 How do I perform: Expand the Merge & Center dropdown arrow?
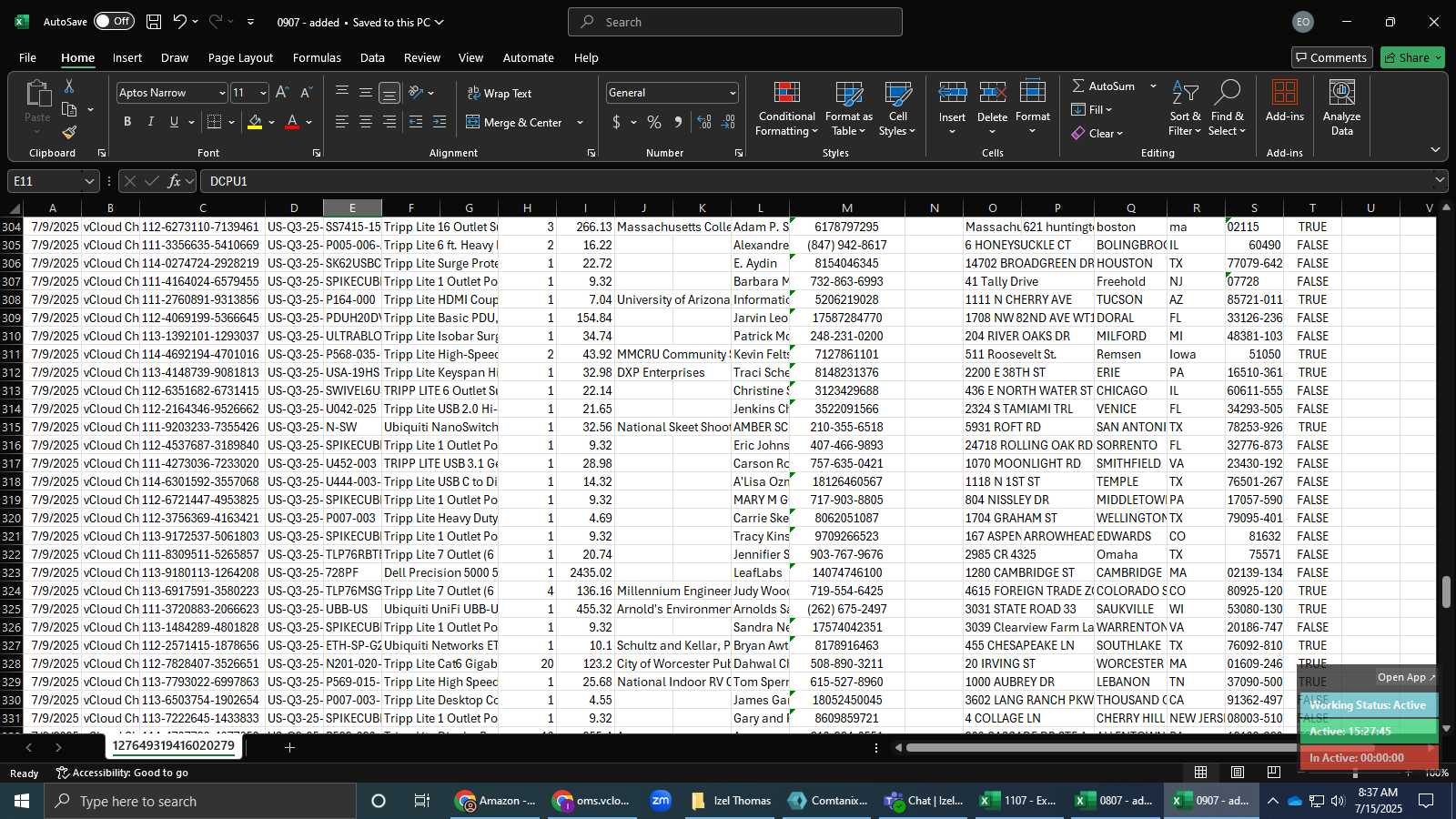click(580, 122)
